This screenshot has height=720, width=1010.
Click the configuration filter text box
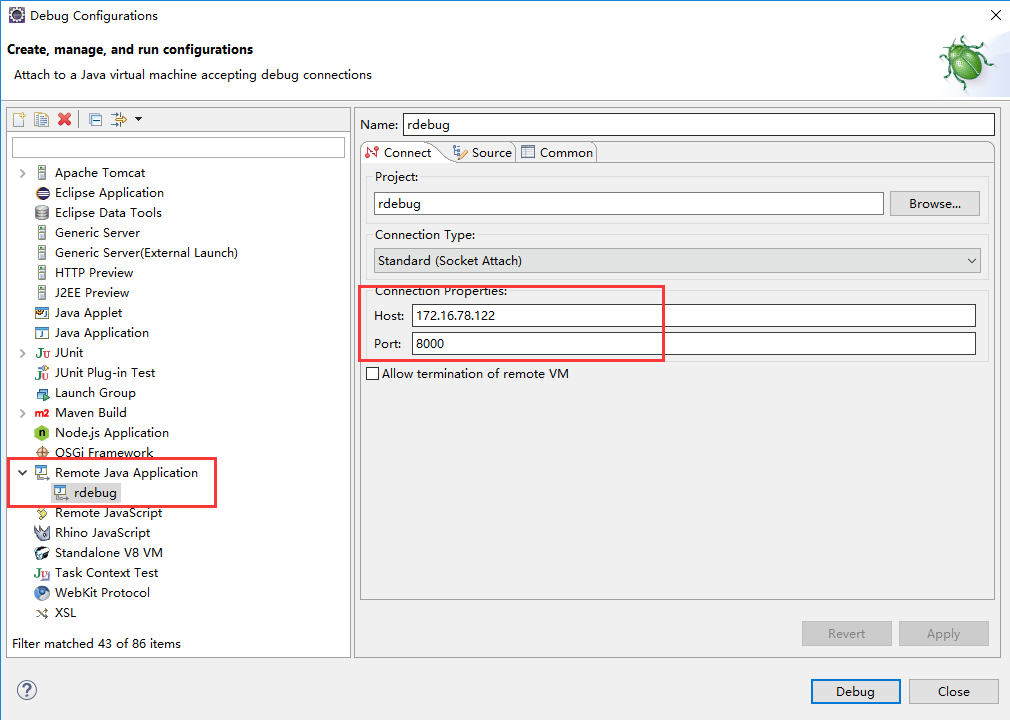pyautogui.click(x=178, y=147)
